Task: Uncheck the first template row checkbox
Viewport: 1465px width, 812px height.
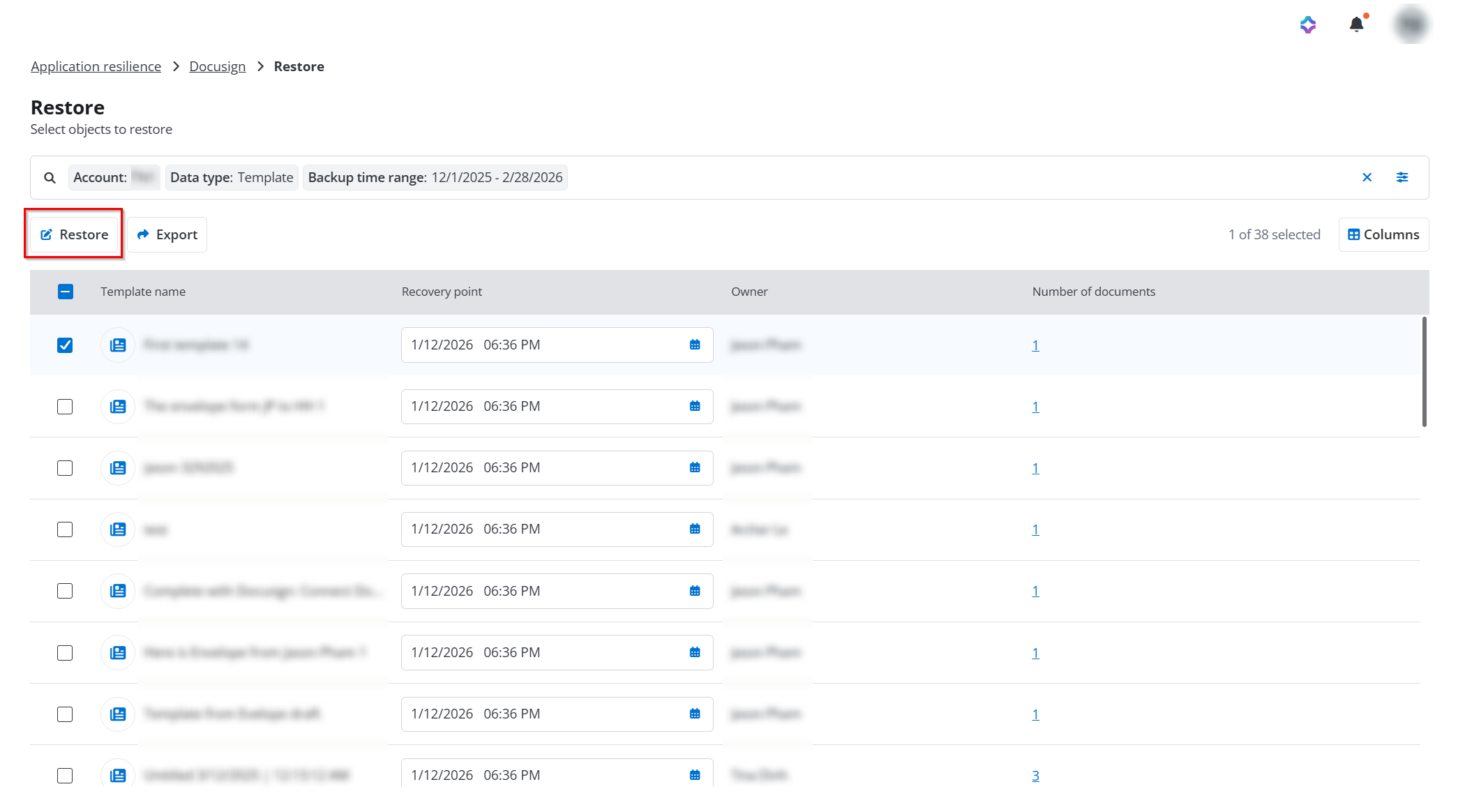Action: click(65, 345)
